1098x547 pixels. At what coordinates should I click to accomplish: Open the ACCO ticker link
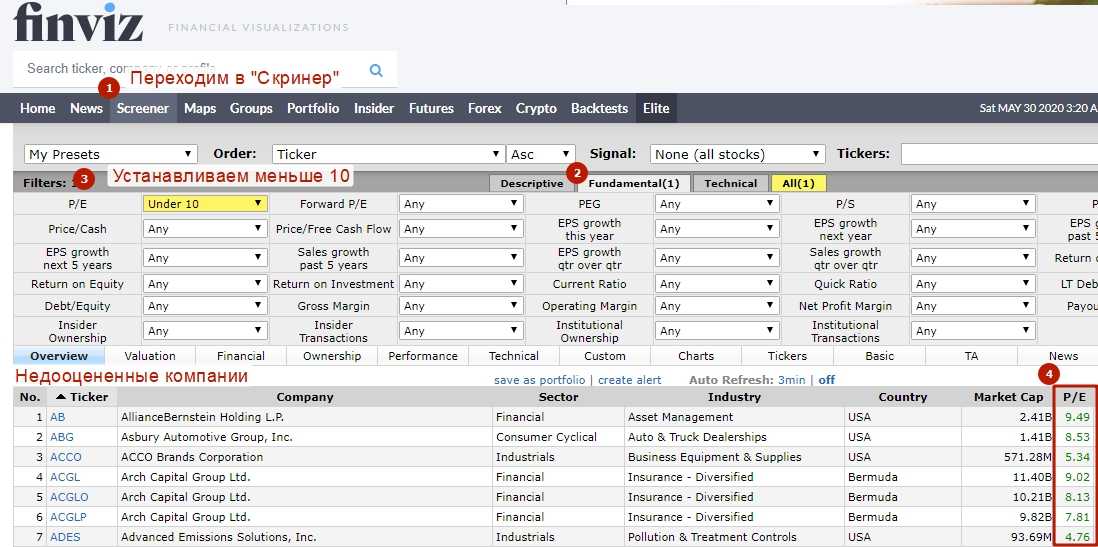point(66,457)
